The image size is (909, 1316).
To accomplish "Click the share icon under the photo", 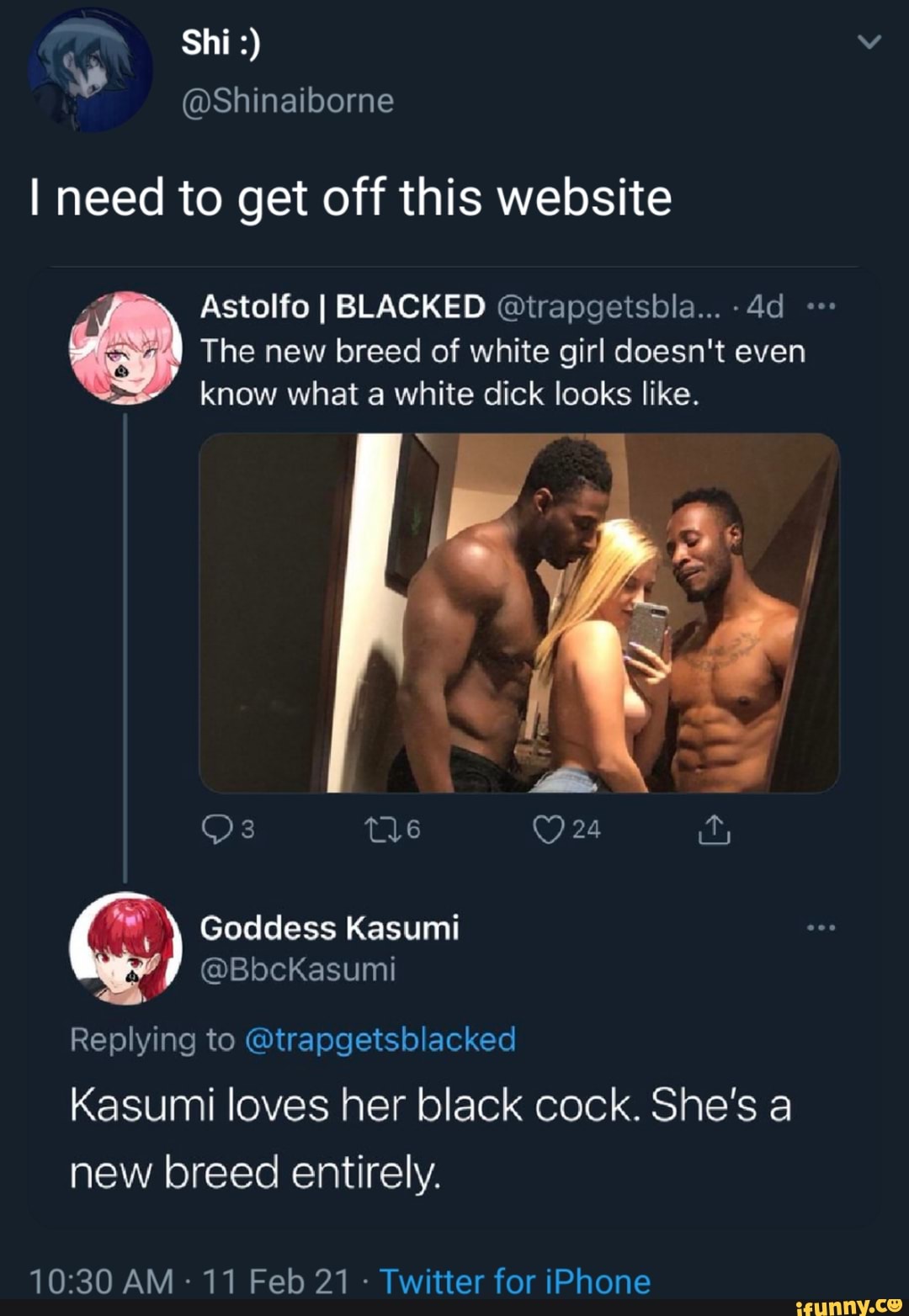I will click(x=713, y=830).
